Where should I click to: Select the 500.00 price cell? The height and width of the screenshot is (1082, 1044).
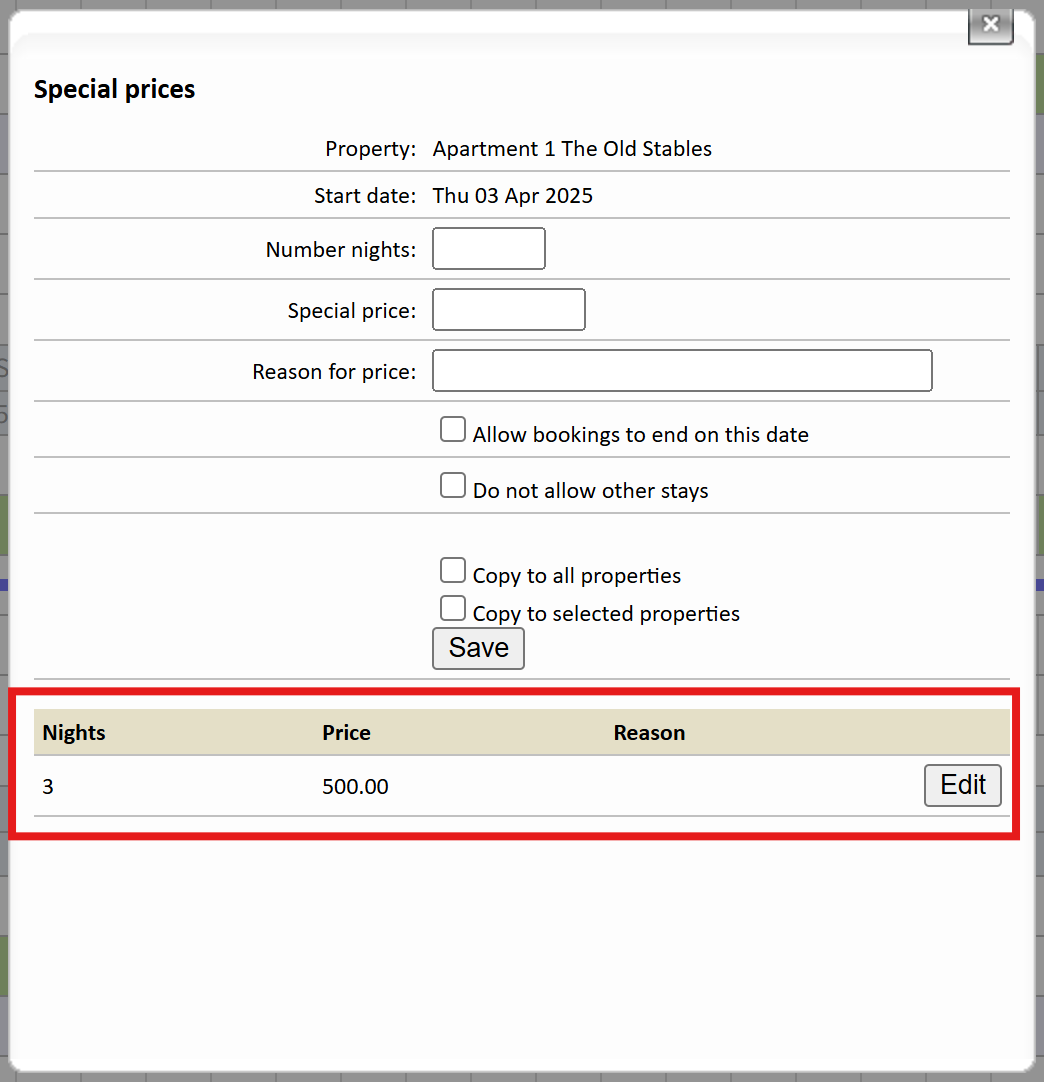click(x=355, y=787)
